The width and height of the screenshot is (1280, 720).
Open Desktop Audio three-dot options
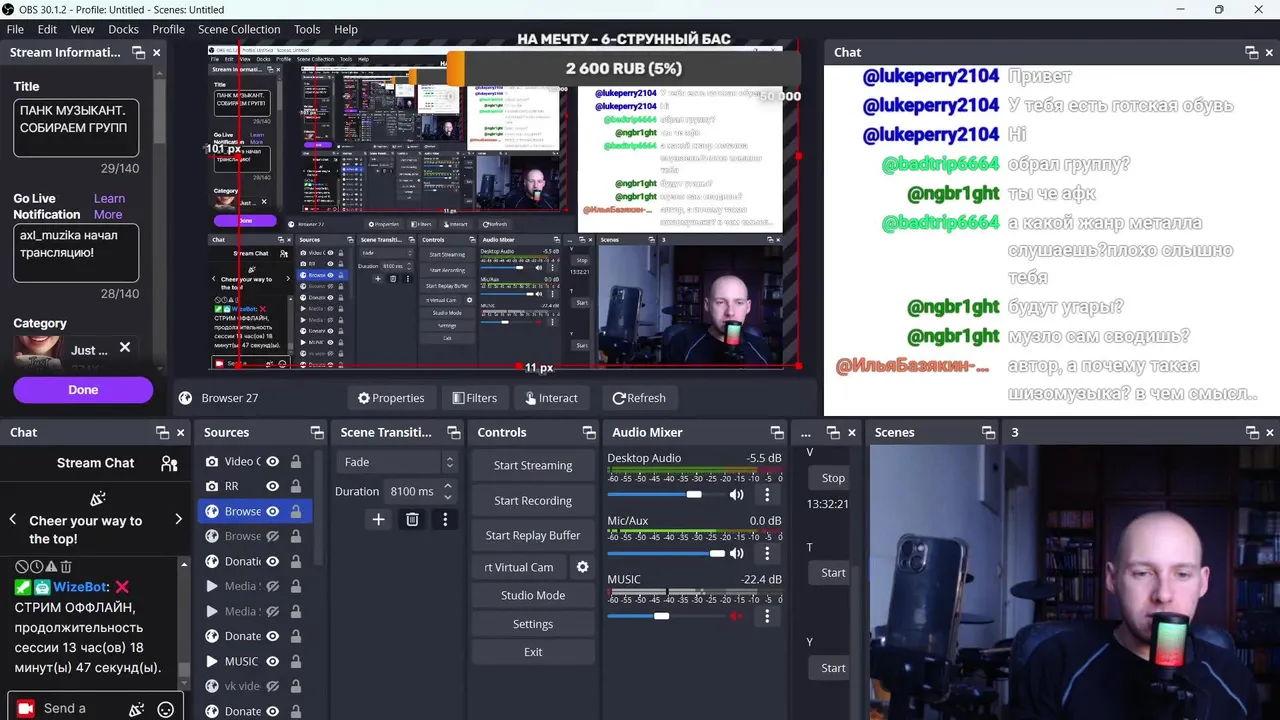(x=768, y=494)
